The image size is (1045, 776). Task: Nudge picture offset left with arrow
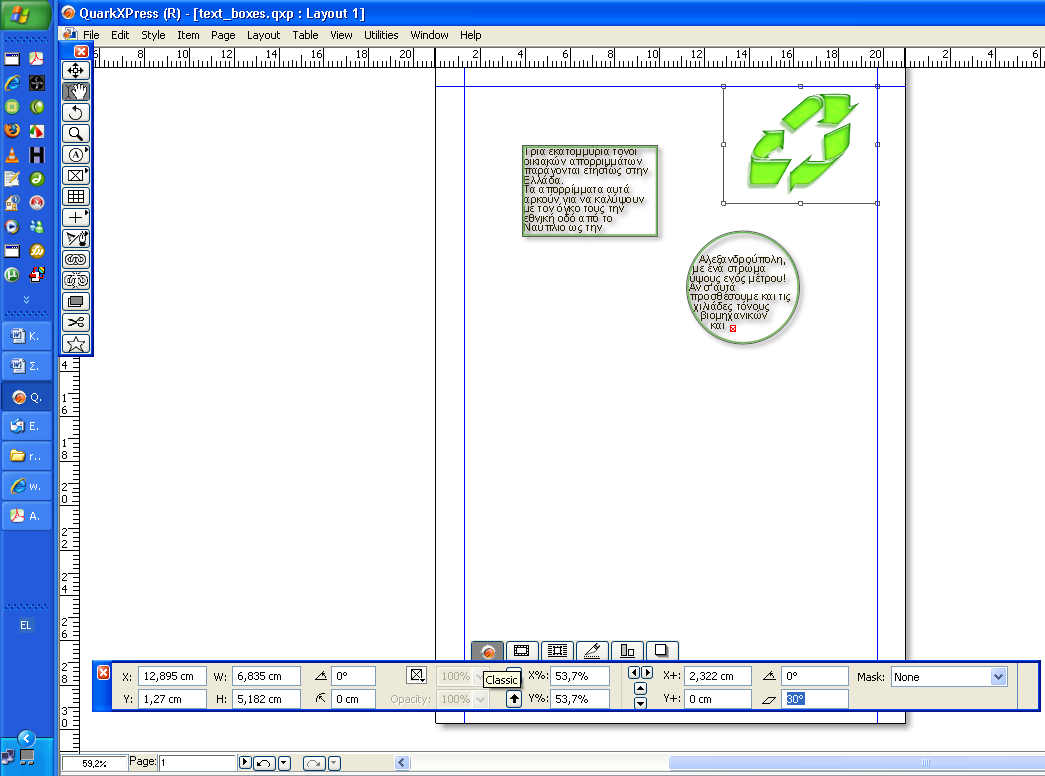click(634, 673)
